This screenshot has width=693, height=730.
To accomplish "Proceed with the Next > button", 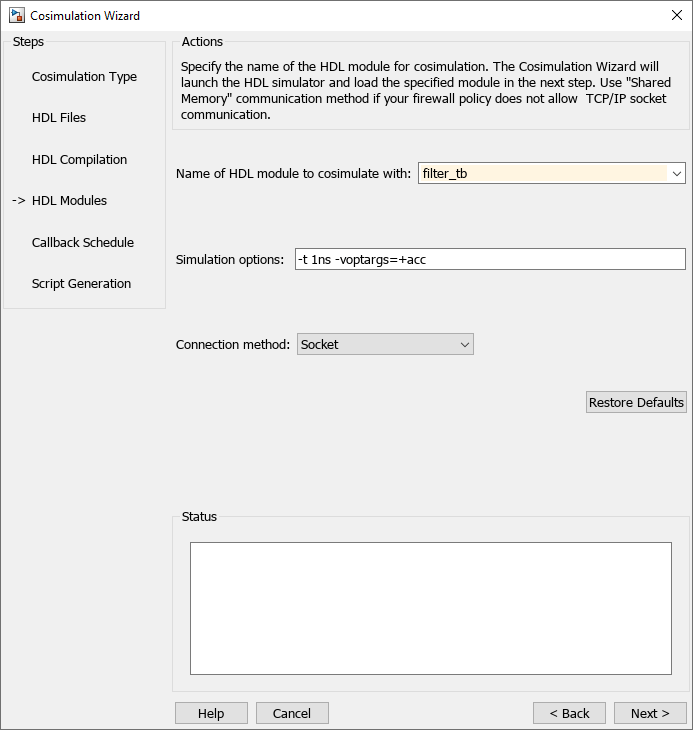I will [650, 713].
